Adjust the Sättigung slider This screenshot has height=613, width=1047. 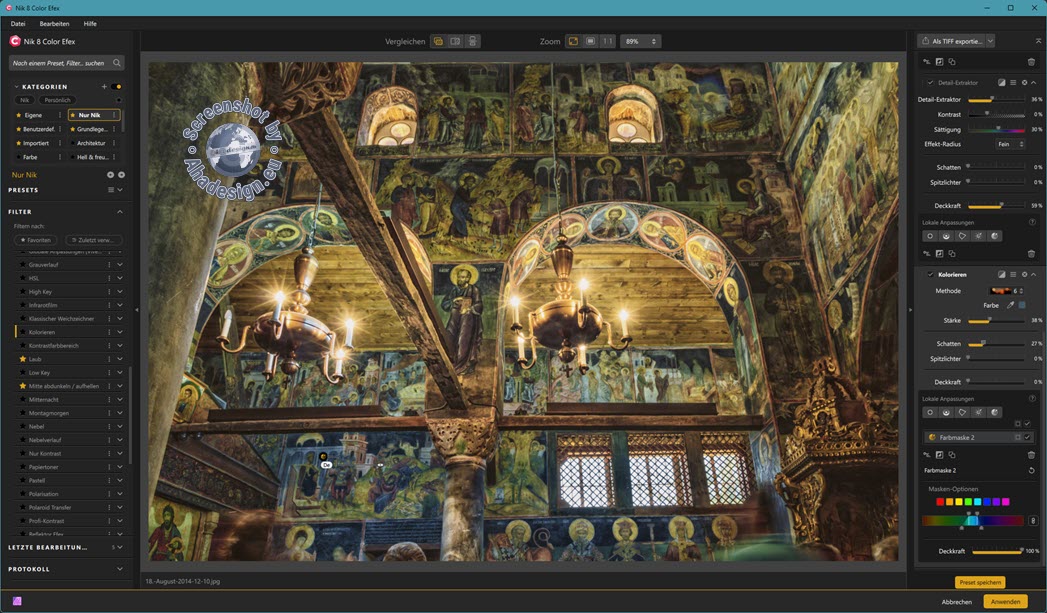click(x=996, y=130)
